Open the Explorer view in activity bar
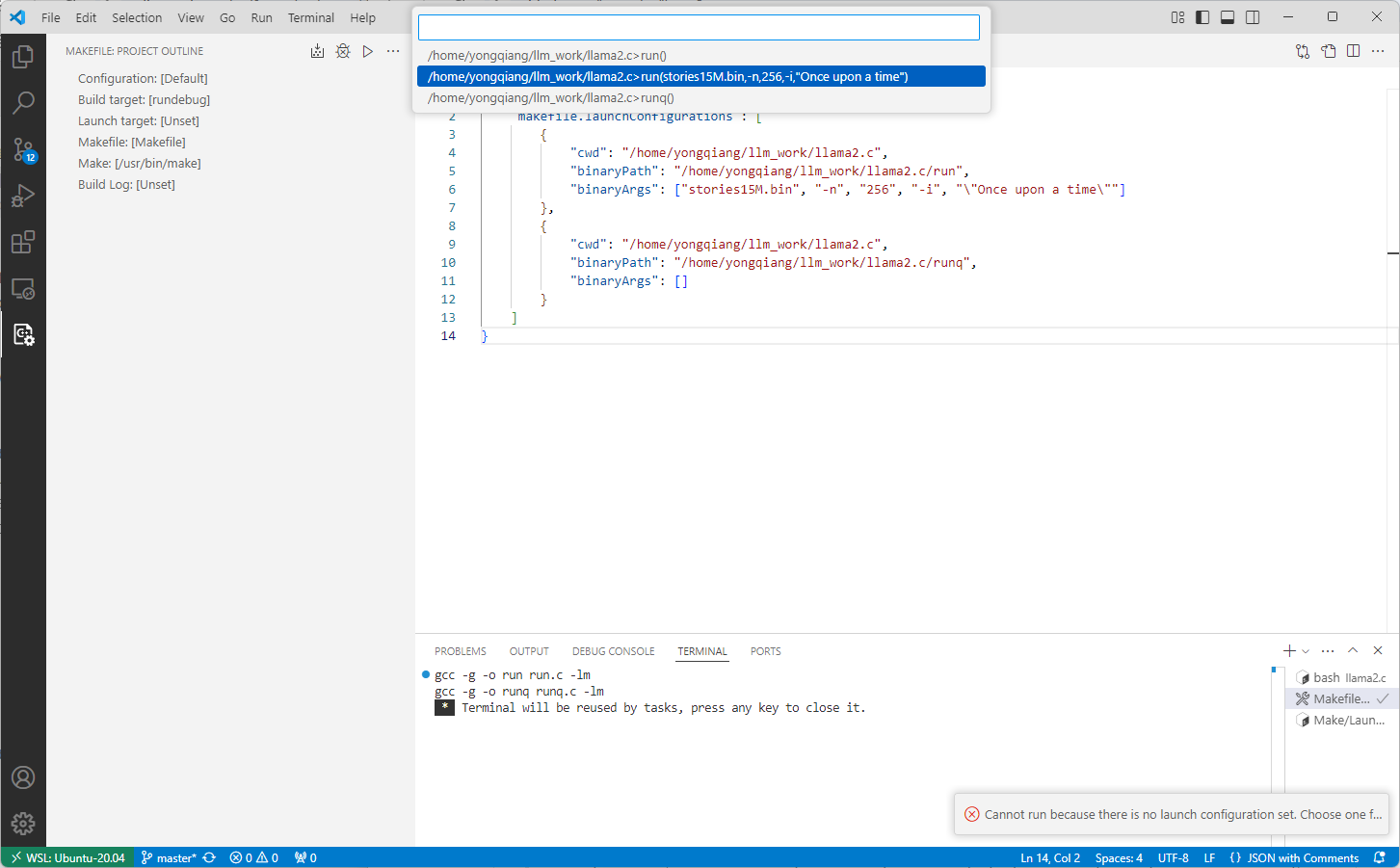Image resolution: width=1400 pixels, height=868 pixels. (23, 57)
